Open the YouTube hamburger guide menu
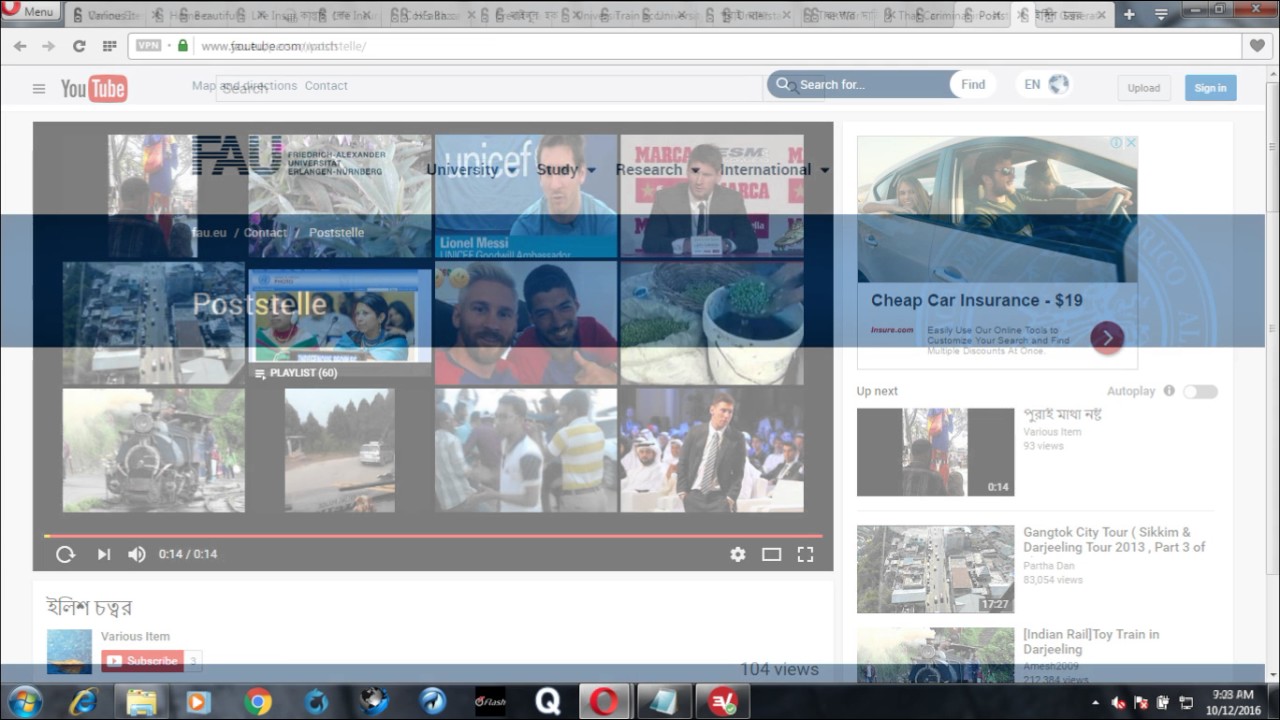 pyautogui.click(x=39, y=89)
